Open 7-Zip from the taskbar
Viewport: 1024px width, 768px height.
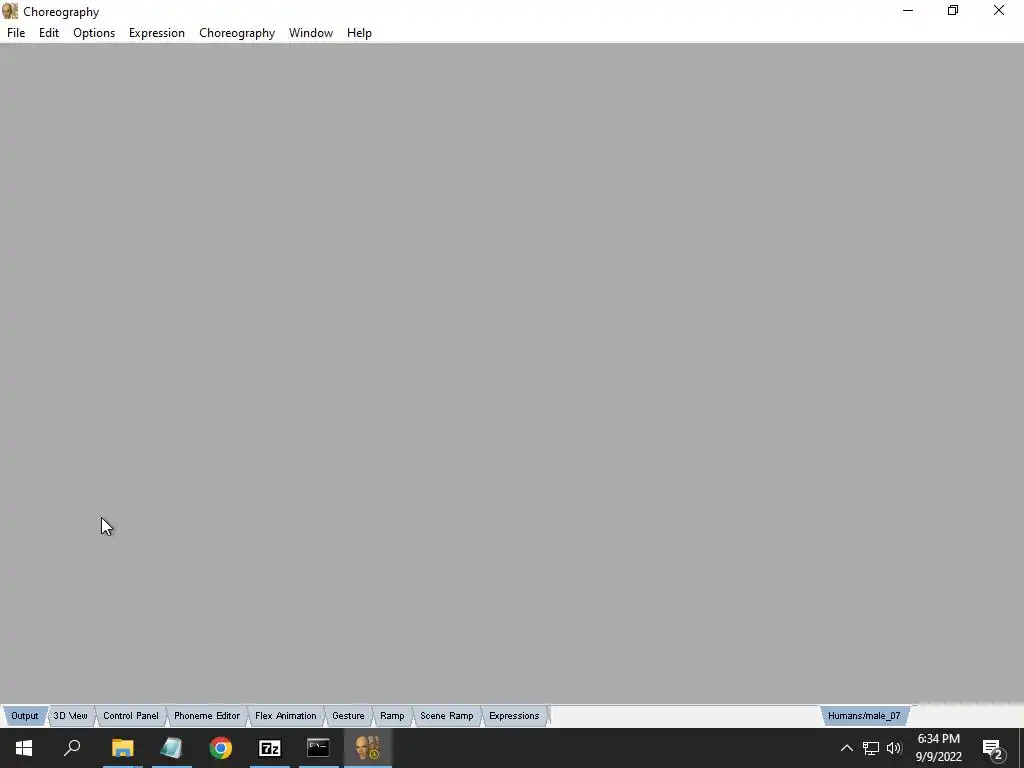[x=270, y=748]
